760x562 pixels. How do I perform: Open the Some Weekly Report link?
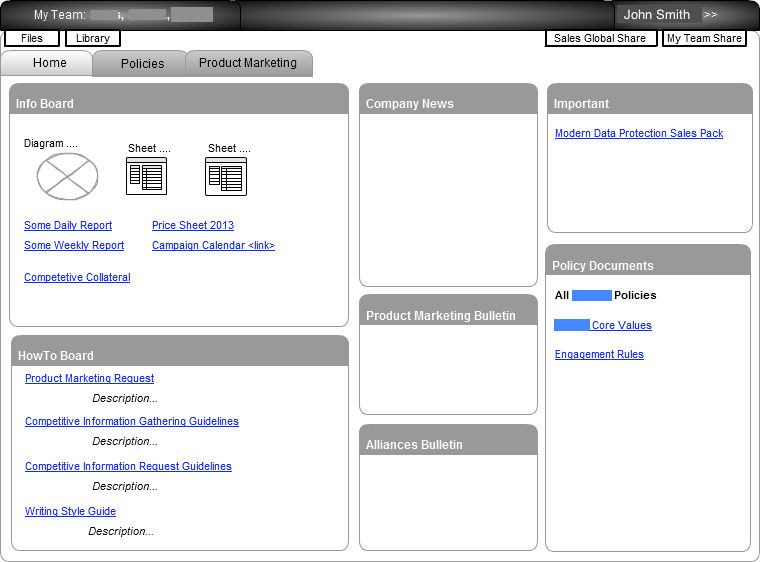74,246
